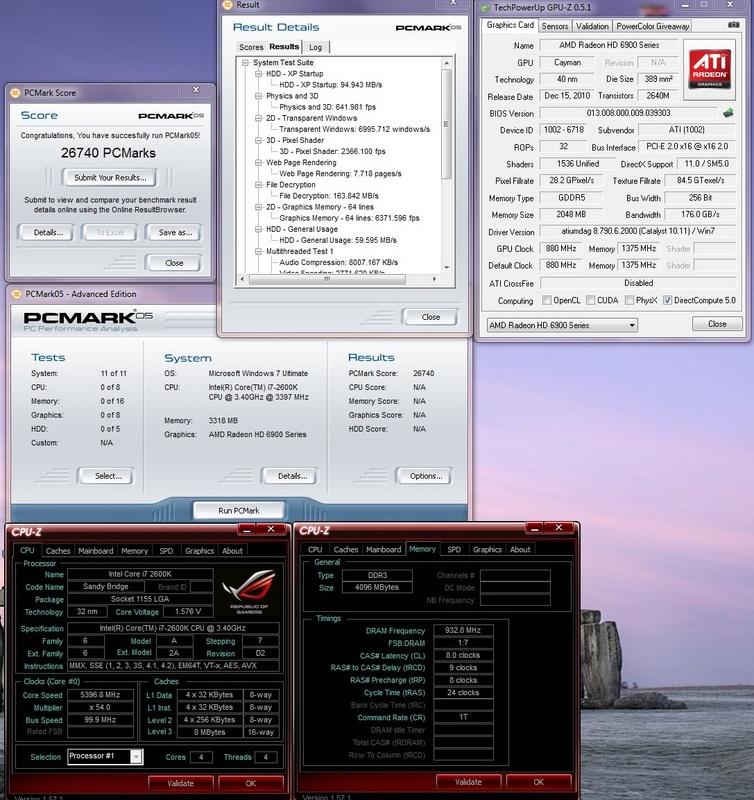Switch to the Scores tab in Result Details

[251, 47]
